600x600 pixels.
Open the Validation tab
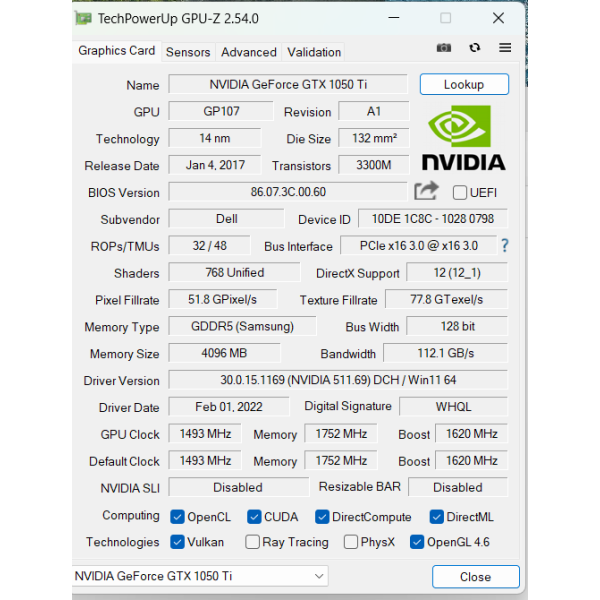coord(314,52)
